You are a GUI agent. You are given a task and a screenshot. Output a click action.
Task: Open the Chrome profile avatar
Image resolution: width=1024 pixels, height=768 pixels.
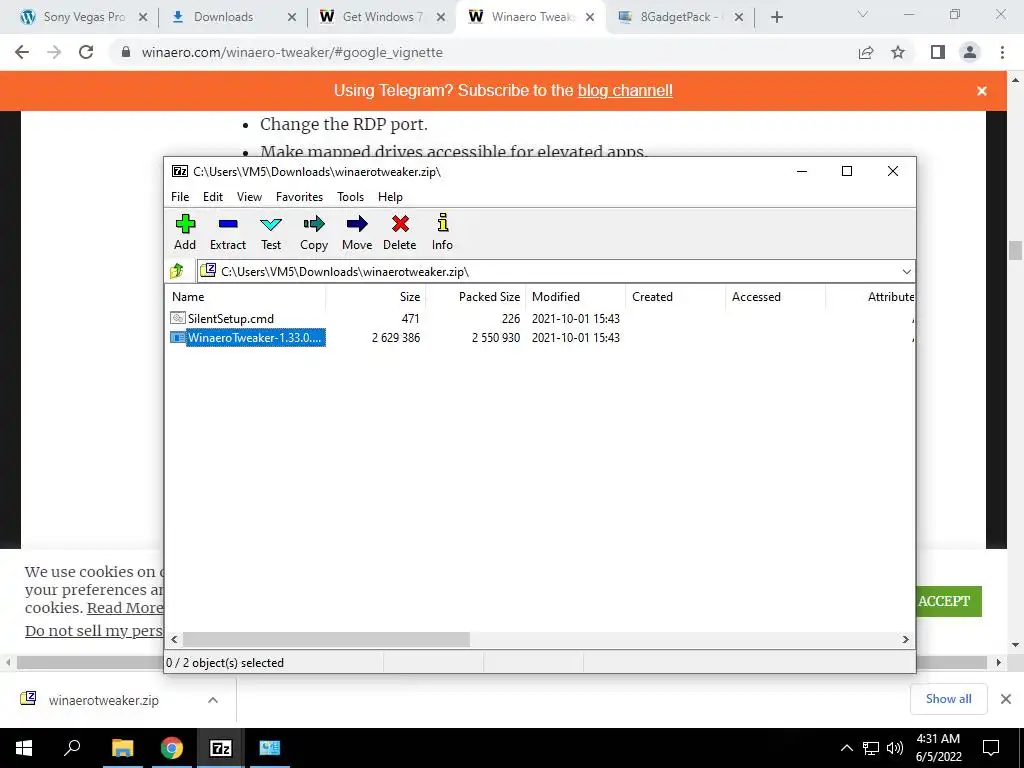click(x=970, y=52)
